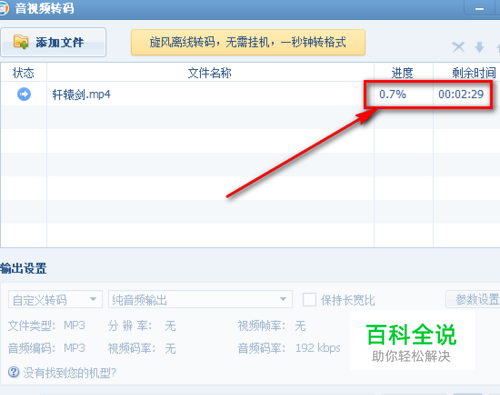
Task: Click the blue arrow status icon for 轩辕剑.mp4
Action: click(x=24, y=94)
